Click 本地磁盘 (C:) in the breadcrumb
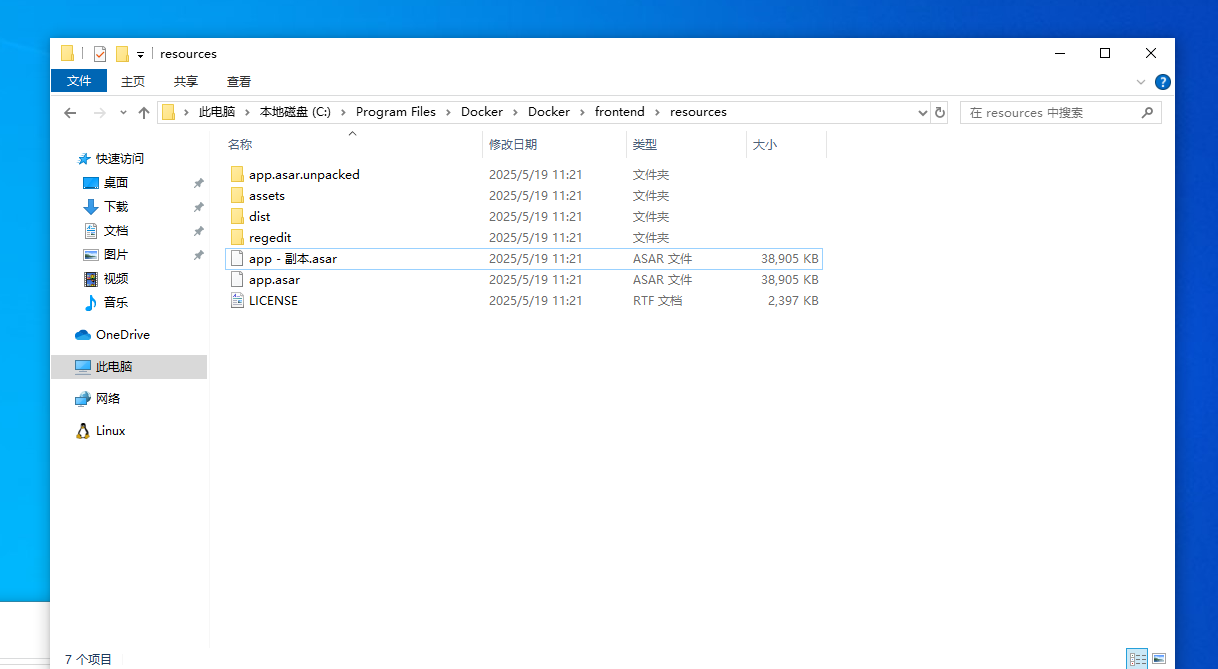Screen dimensions: 1218x669 click(295, 112)
